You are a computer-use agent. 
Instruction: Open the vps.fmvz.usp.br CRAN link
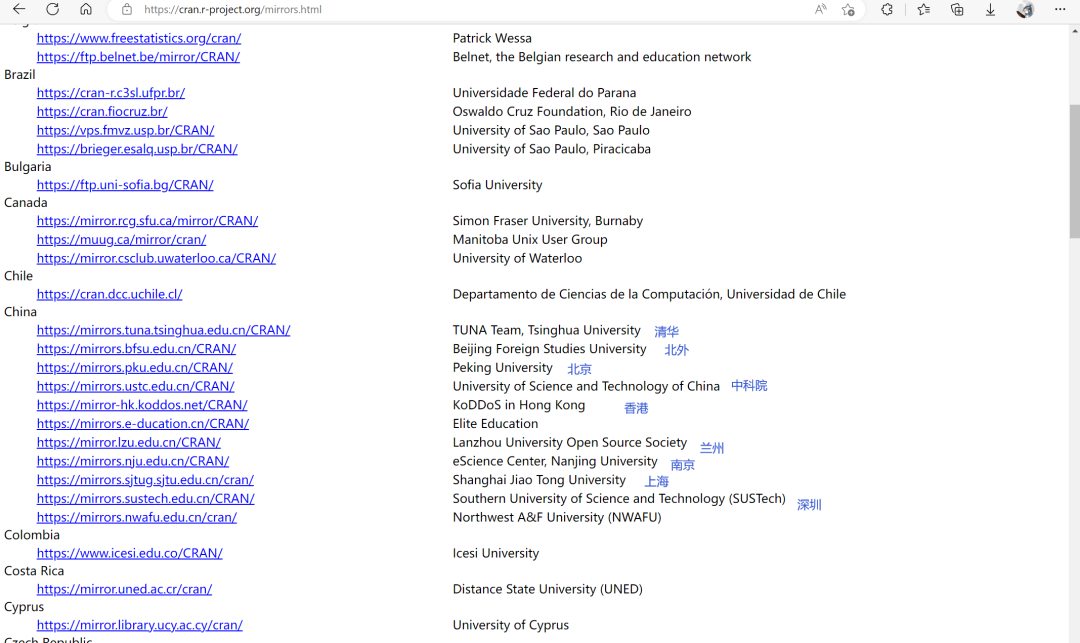[125, 130]
